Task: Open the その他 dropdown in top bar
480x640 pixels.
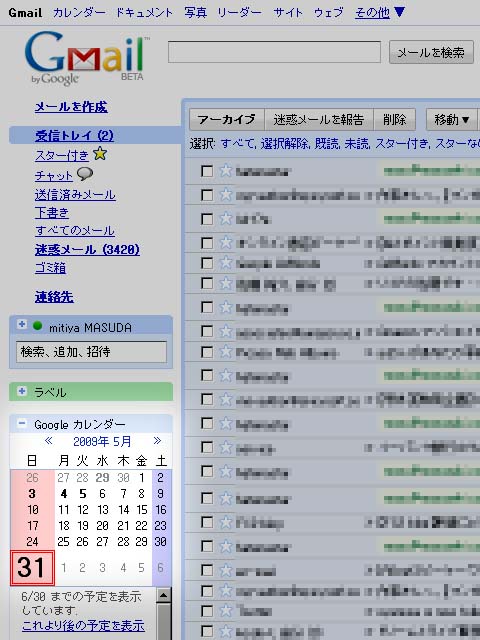Action: [380, 13]
